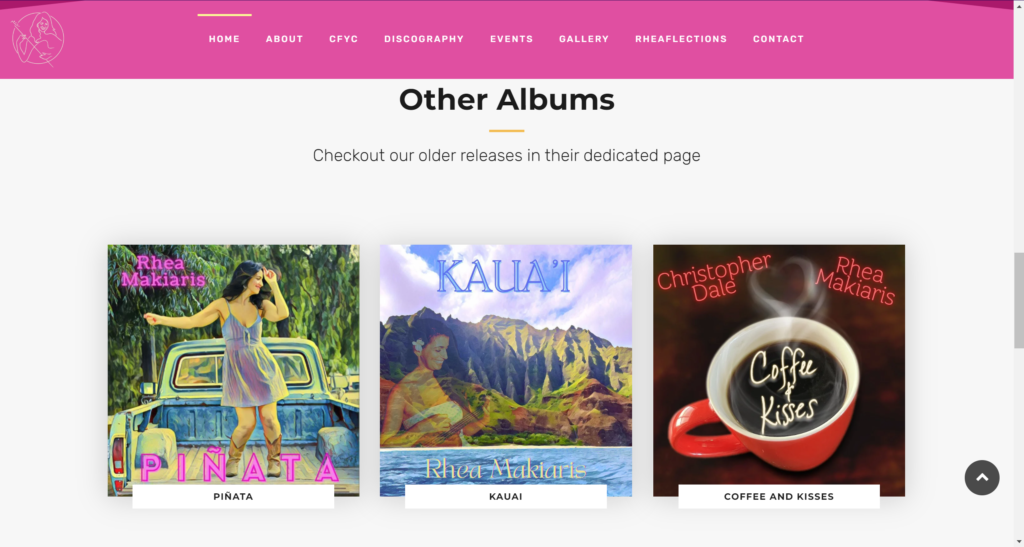Open the Discography menu
The height and width of the screenshot is (547, 1024).
(424, 39)
